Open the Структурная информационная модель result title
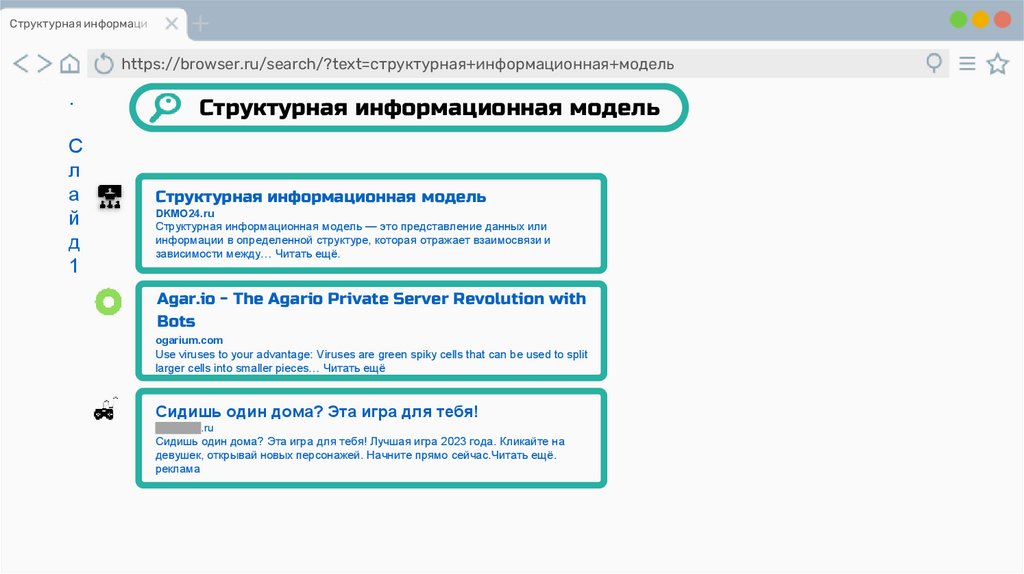The image size is (1024, 574). (321, 197)
